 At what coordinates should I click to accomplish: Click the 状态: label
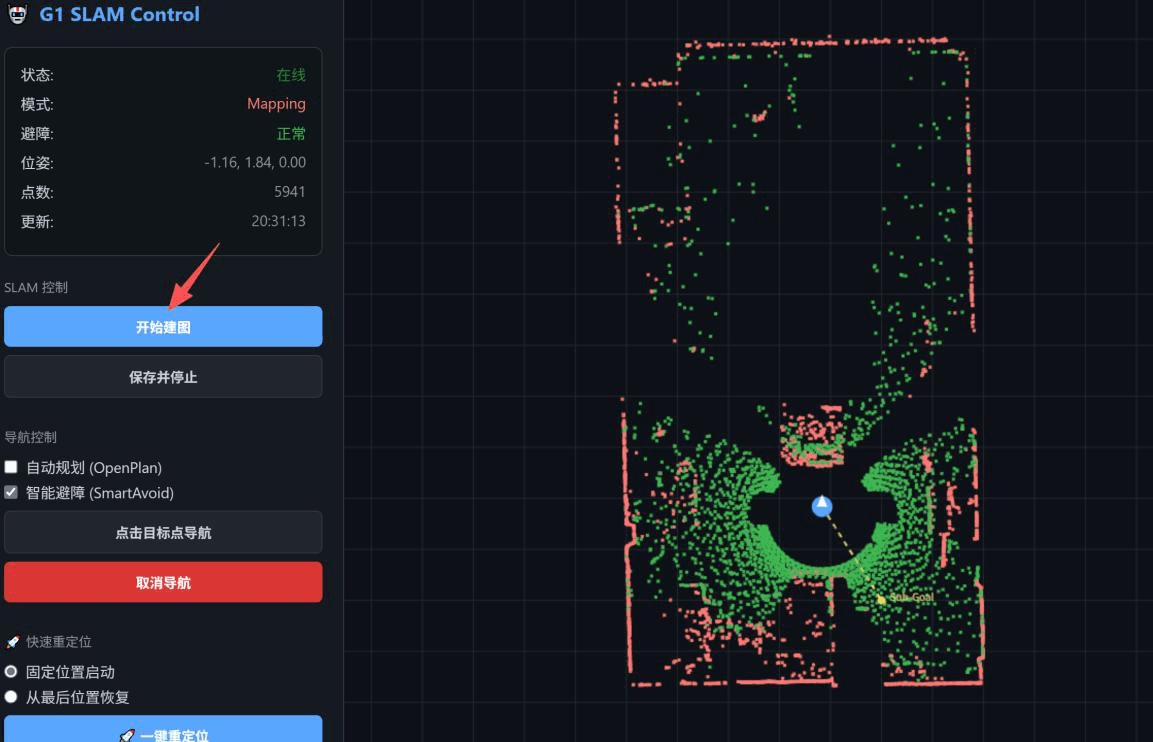click(x=37, y=75)
